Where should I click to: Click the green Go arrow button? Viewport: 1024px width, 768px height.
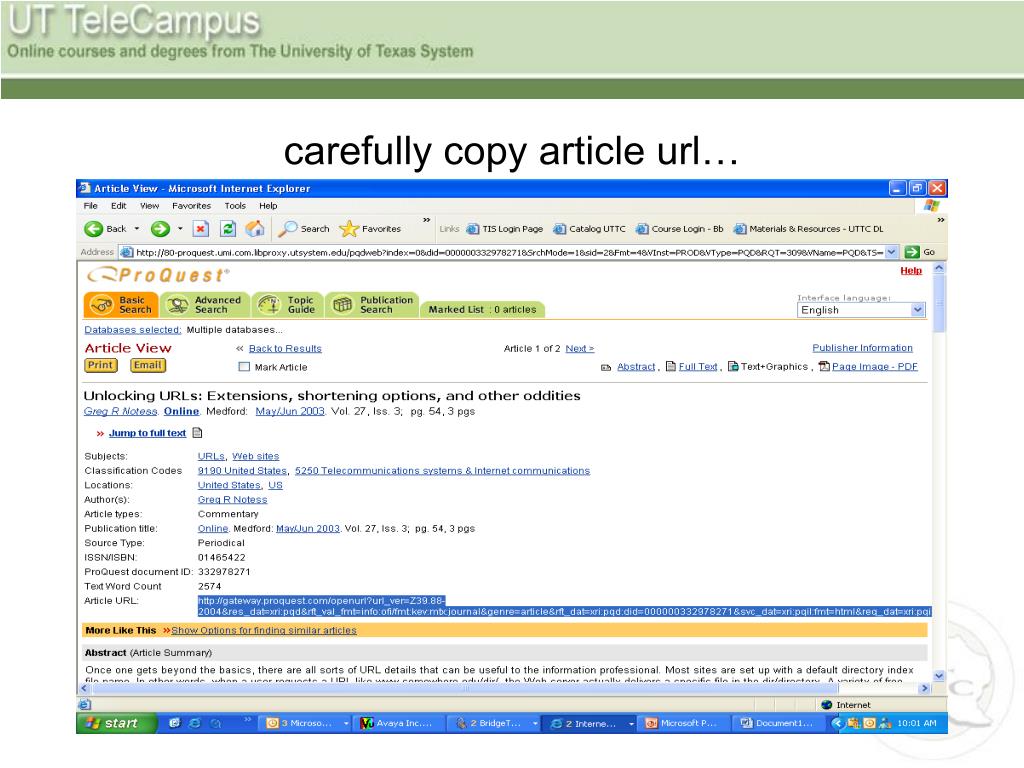pyautogui.click(x=912, y=252)
